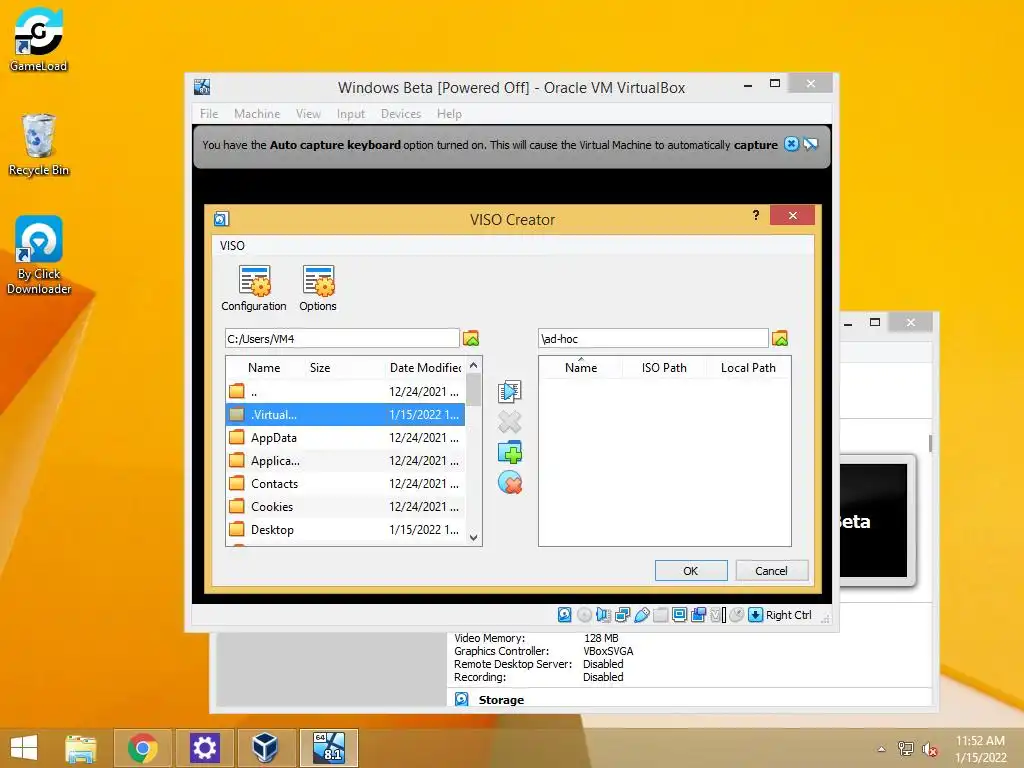The image size is (1024, 768).
Task: Click mouse integration status bar icon
Action: (x=736, y=615)
